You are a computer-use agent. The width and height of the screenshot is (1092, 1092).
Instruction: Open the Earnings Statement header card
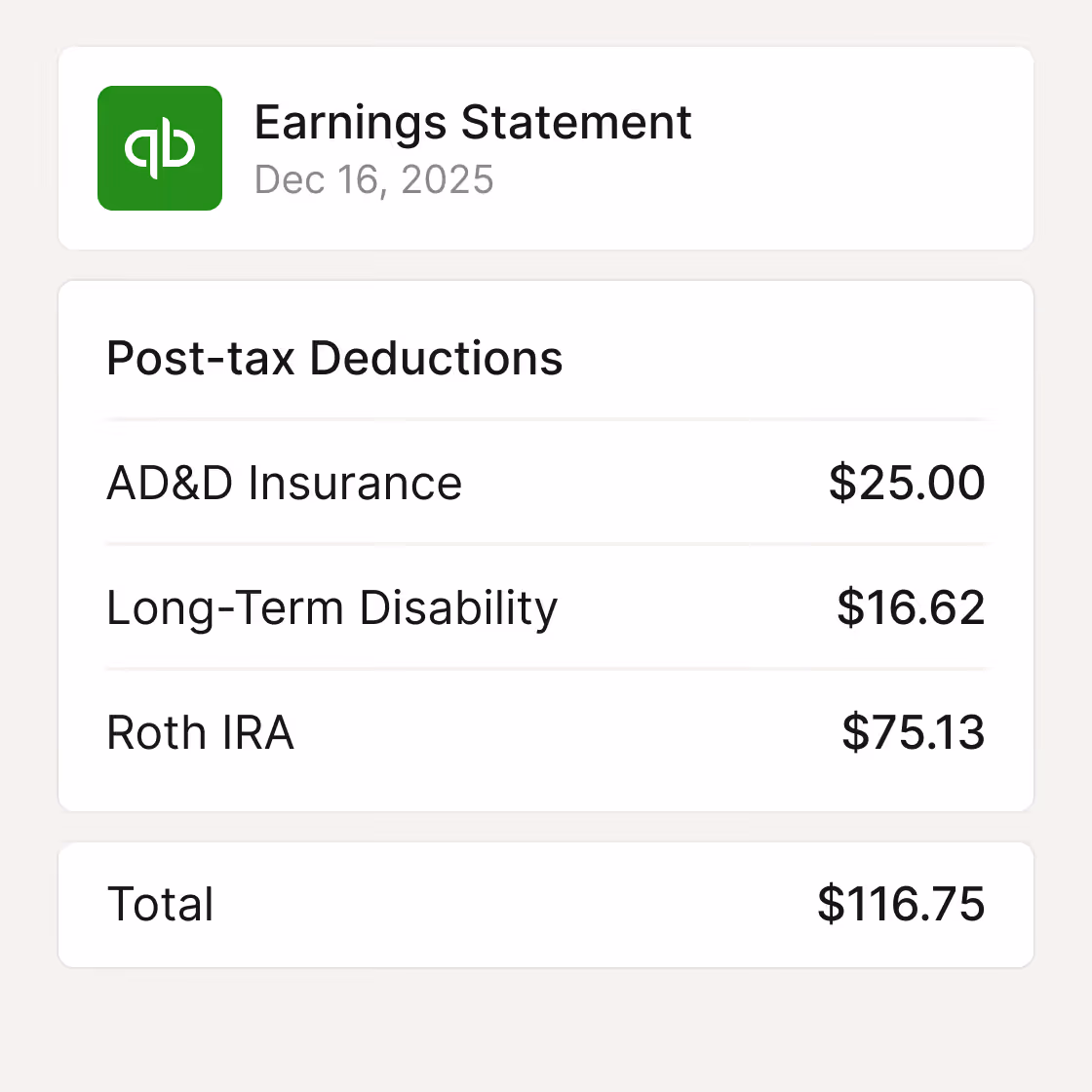546,147
